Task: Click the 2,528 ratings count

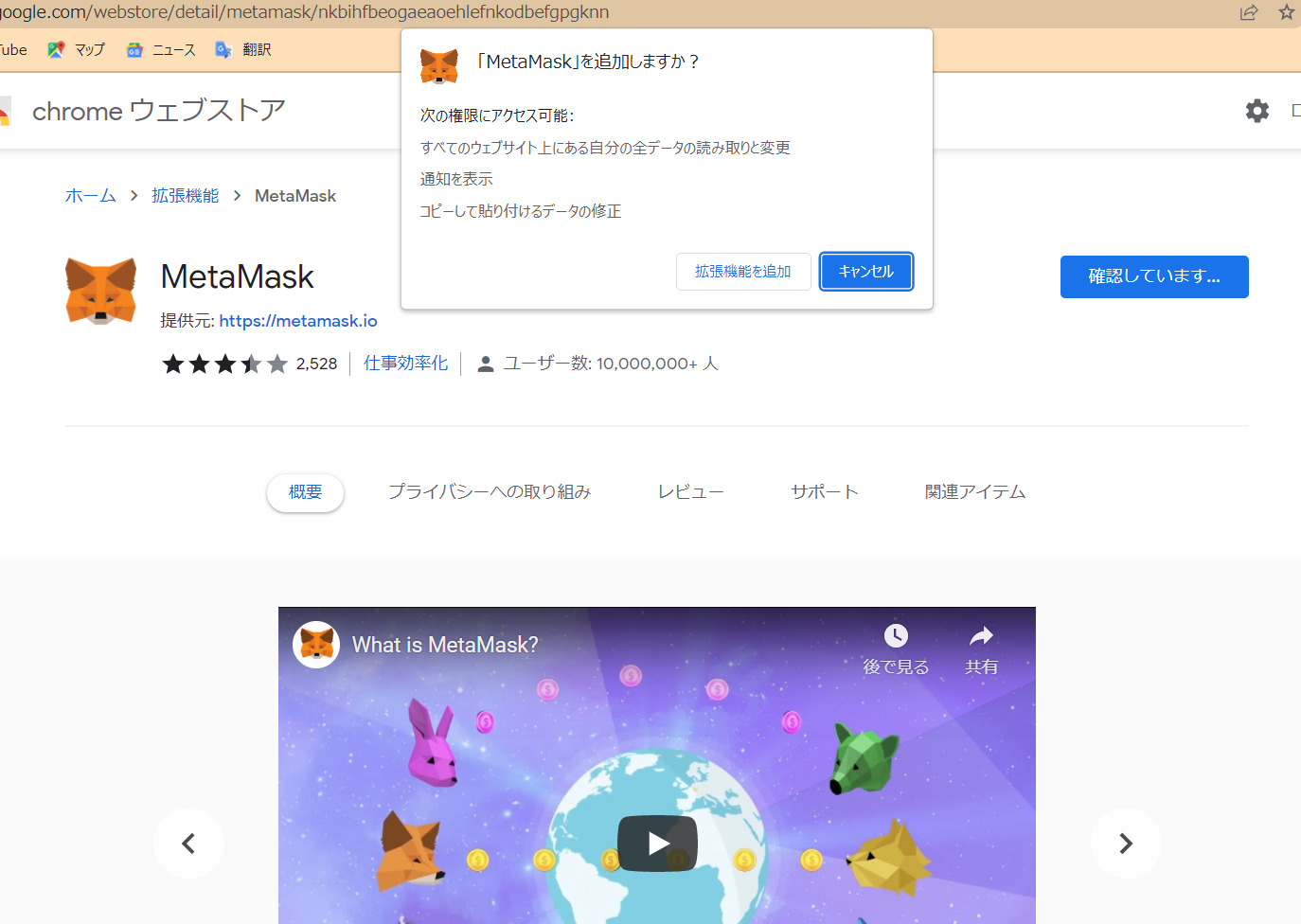Action: click(x=316, y=364)
